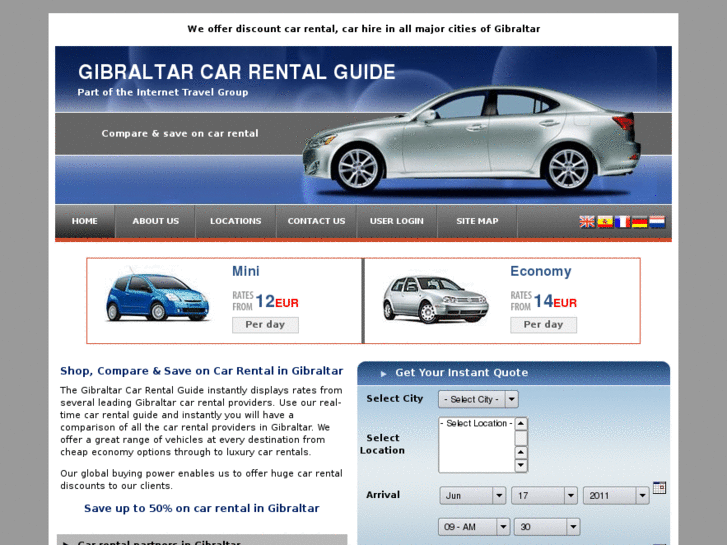Navigate to CONTACT US
The width and height of the screenshot is (727, 545).
coord(316,221)
